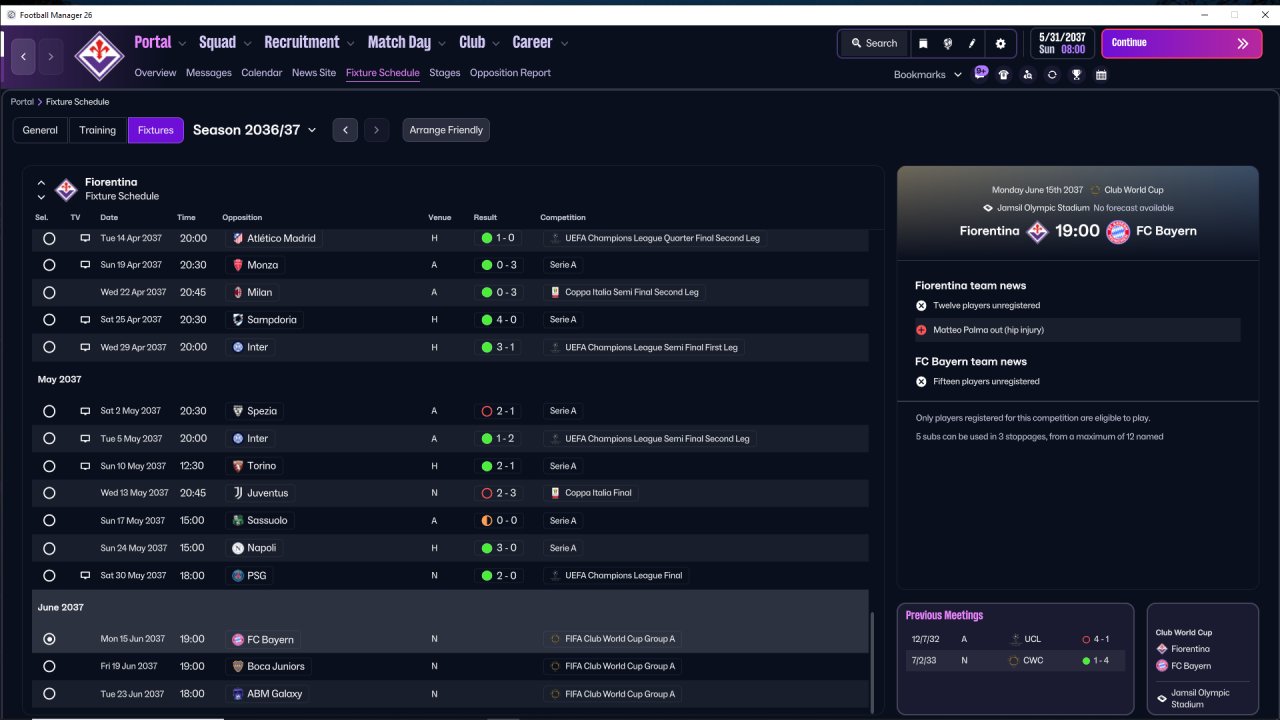Image resolution: width=1280 pixels, height=720 pixels.
Task: Open the Boca Juniors opposition link
Action: [268, 666]
